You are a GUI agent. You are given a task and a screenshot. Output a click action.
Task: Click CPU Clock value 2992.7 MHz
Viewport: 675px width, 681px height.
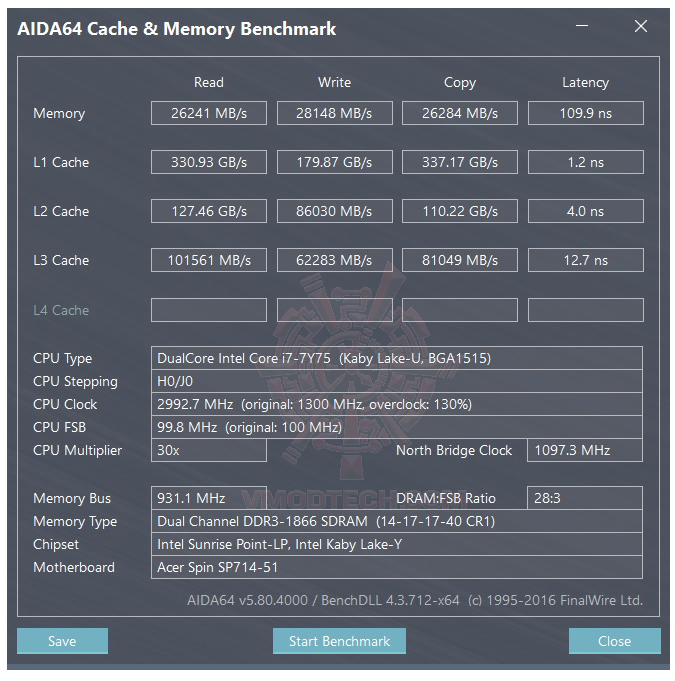(x=397, y=404)
